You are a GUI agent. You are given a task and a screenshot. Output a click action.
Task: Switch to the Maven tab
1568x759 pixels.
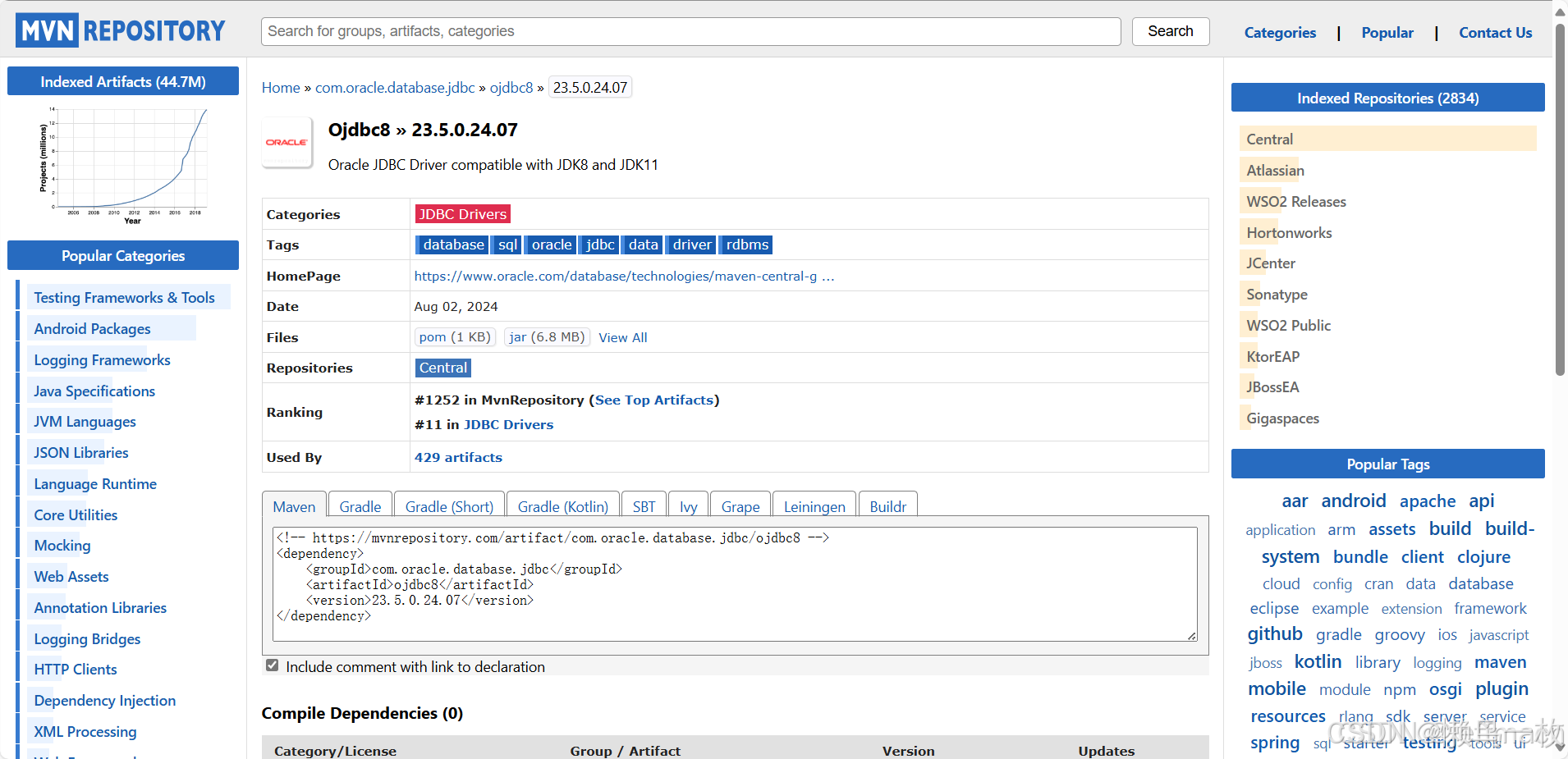pos(294,505)
